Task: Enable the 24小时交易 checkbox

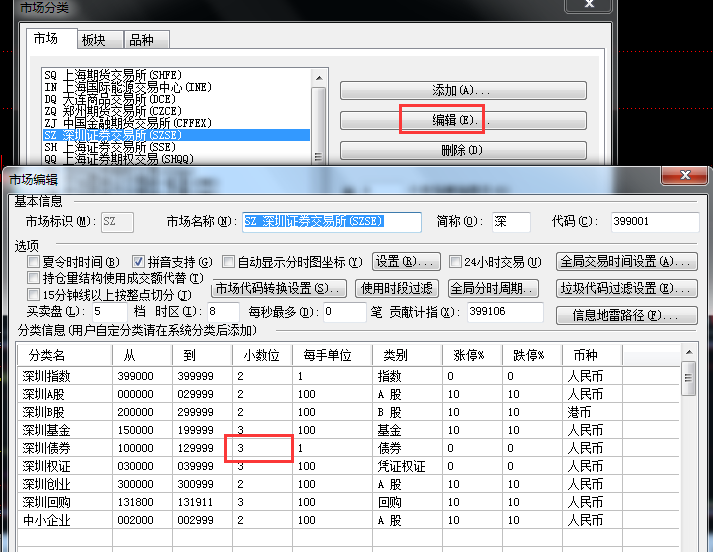Action: 455,261
